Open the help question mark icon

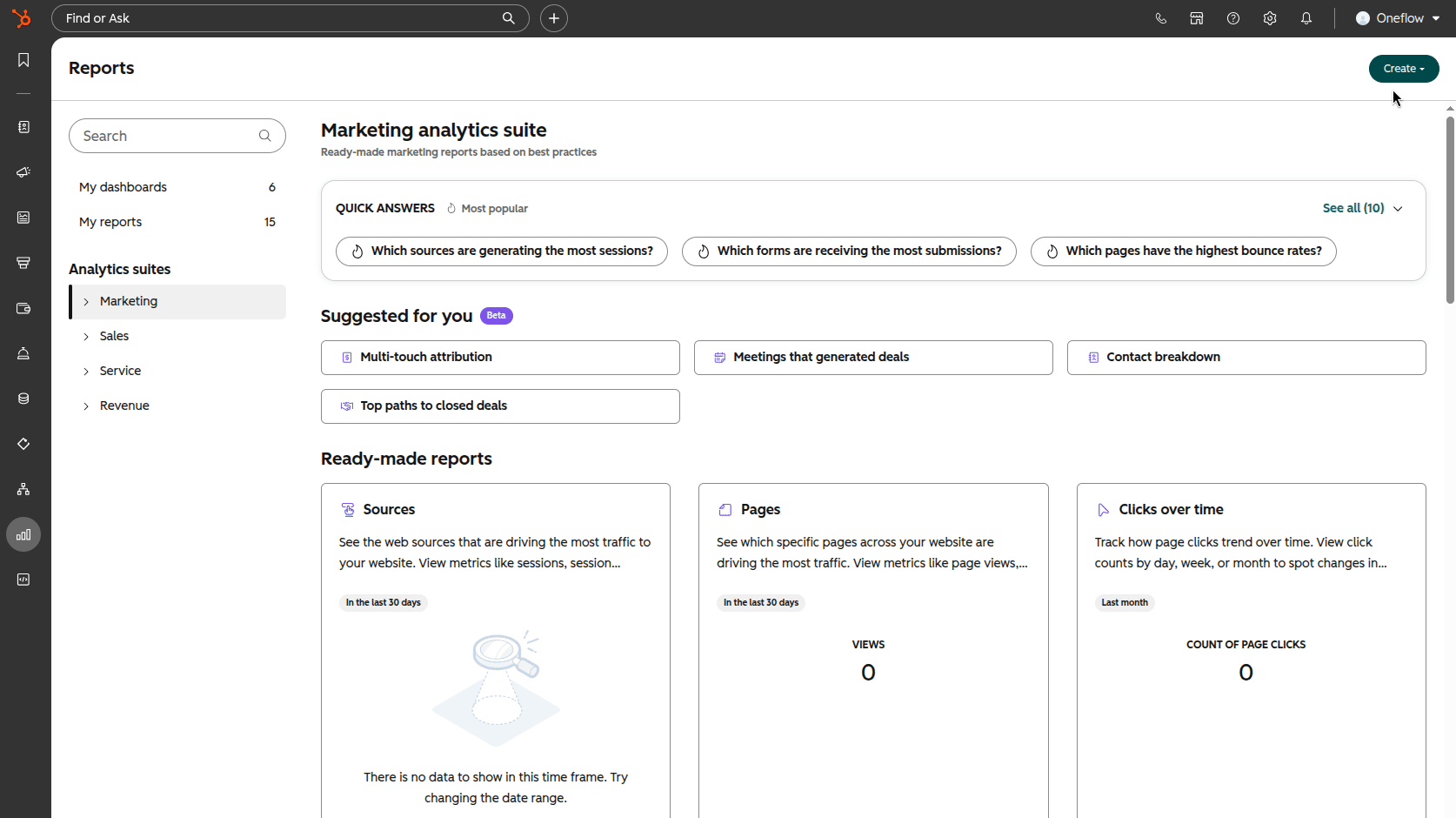pyautogui.click(x=1233, y=18)
